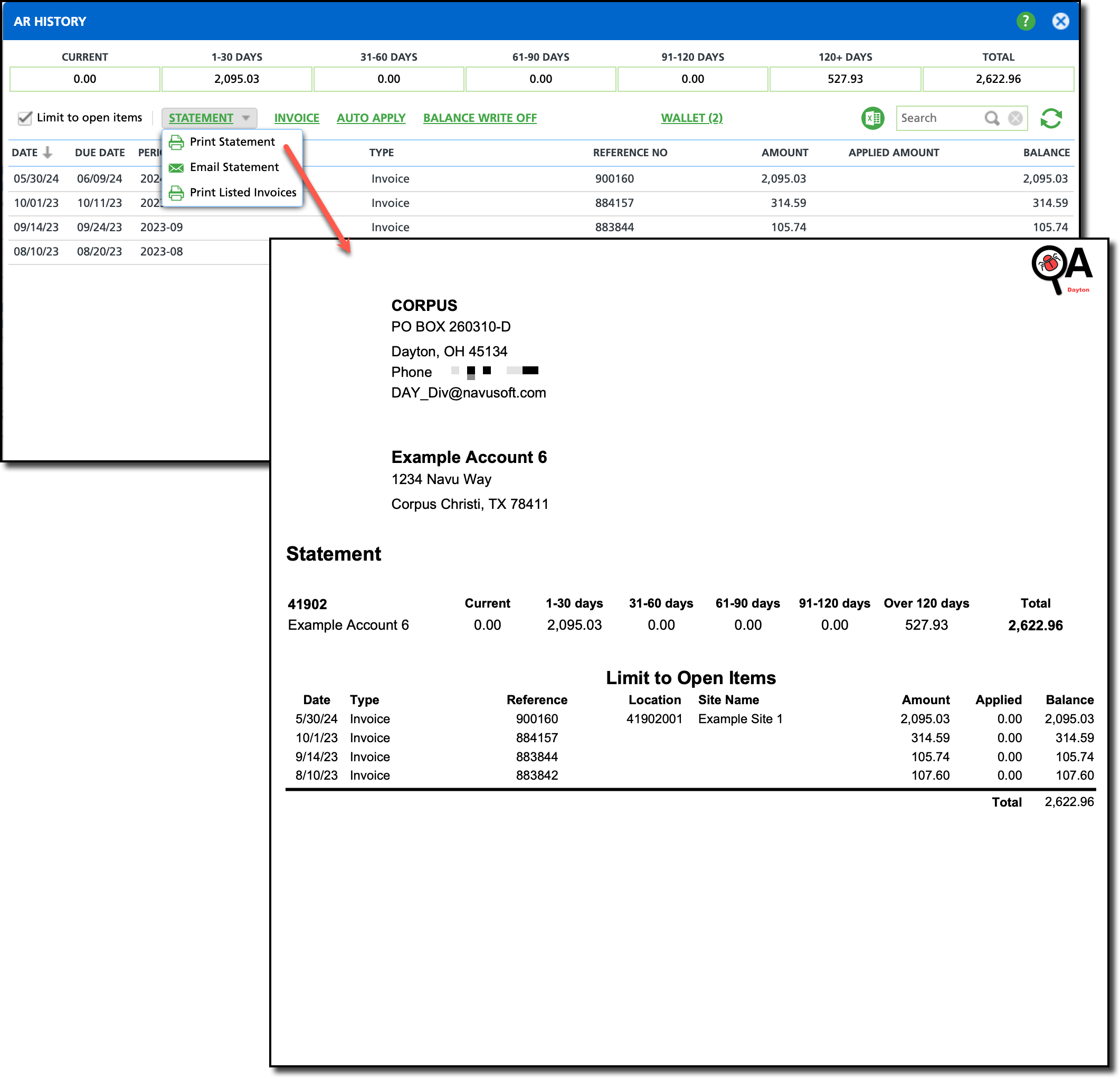Clear search with the gray X icon

coord(1015,118)
